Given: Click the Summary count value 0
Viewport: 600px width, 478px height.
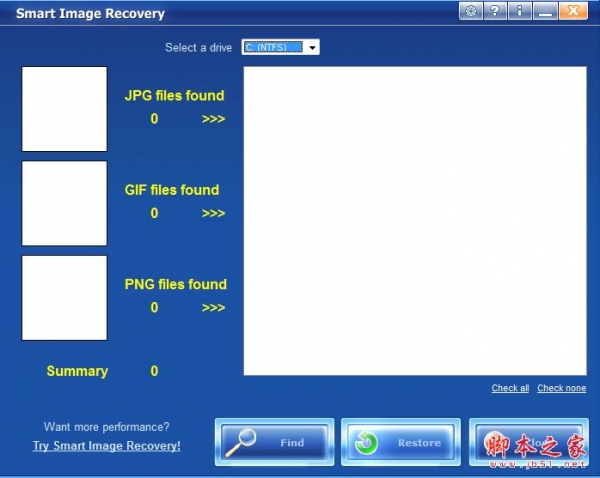Looking at the screenshot, I should [154, 371].
